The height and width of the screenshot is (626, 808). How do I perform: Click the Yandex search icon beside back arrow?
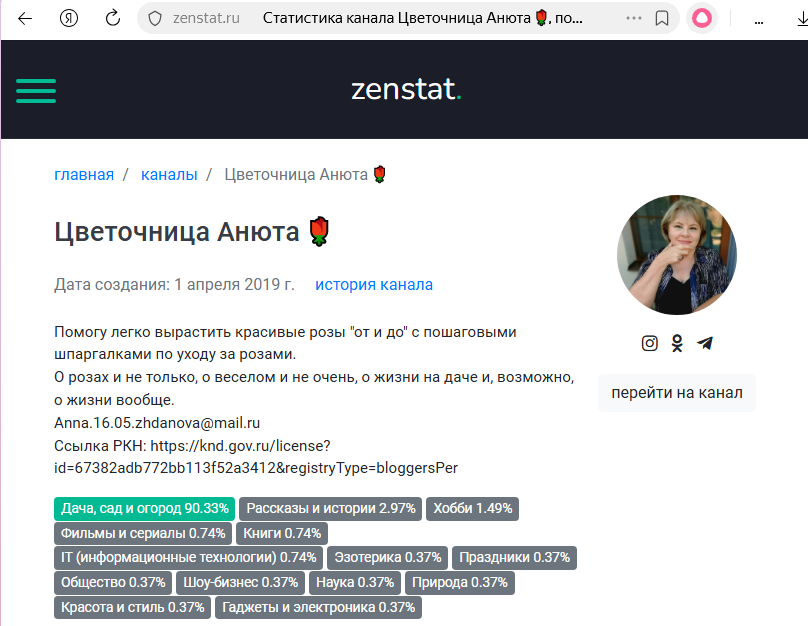[x=68, y=18]
